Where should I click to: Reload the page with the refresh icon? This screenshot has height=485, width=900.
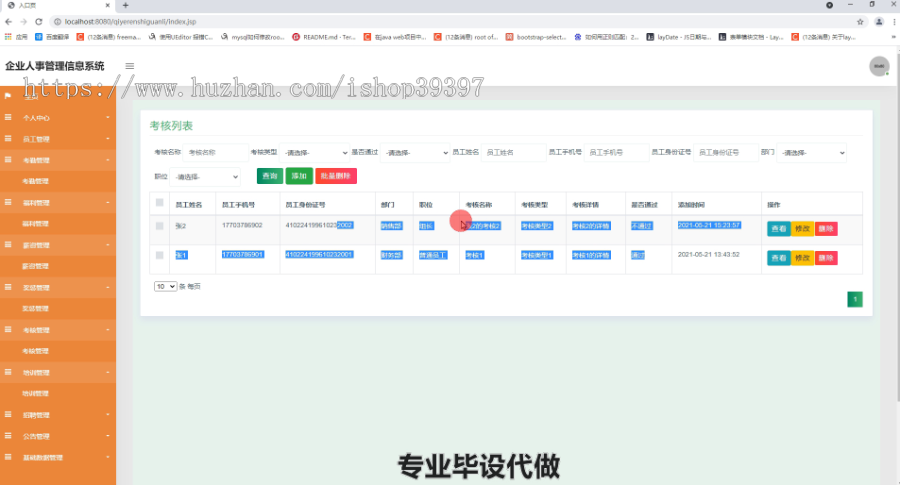38,22
